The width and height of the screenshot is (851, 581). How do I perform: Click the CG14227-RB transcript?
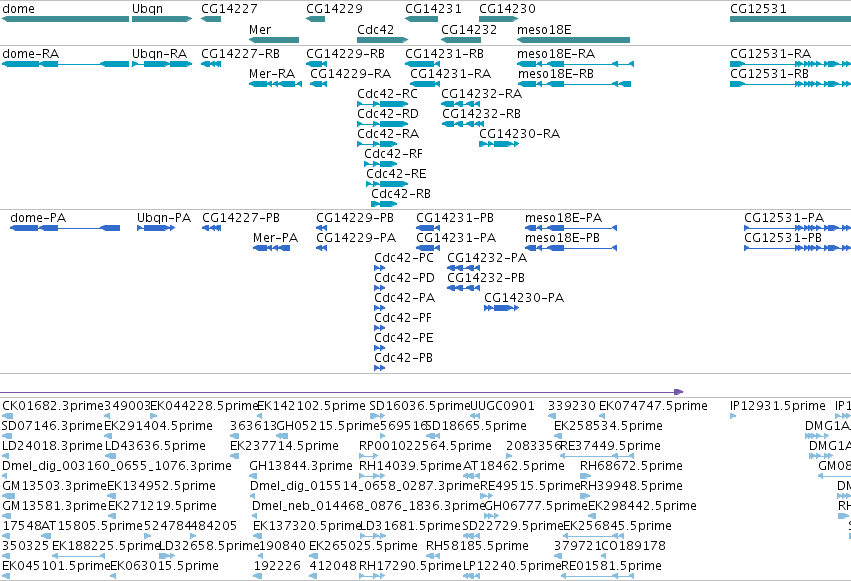pos(211,64)
